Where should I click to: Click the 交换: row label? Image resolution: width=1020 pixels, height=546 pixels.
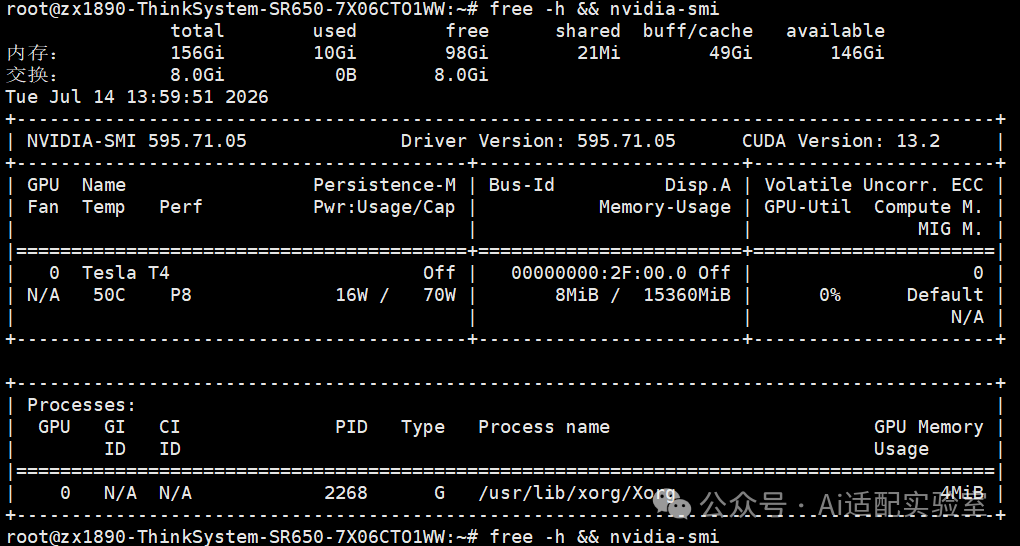[32, 75]
